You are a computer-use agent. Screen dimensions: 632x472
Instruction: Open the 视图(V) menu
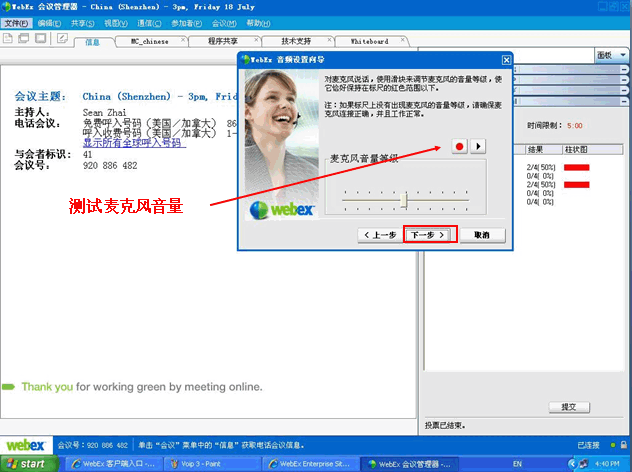(x=116, y=23)
